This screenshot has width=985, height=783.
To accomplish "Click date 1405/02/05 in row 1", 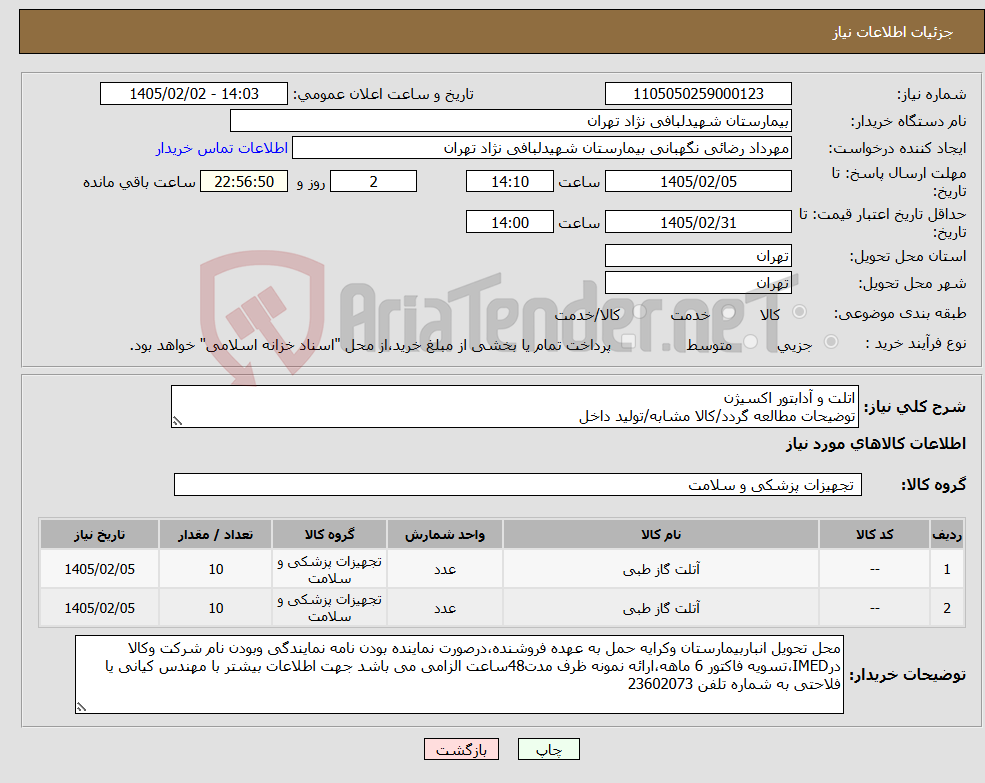I will point(99,569).
